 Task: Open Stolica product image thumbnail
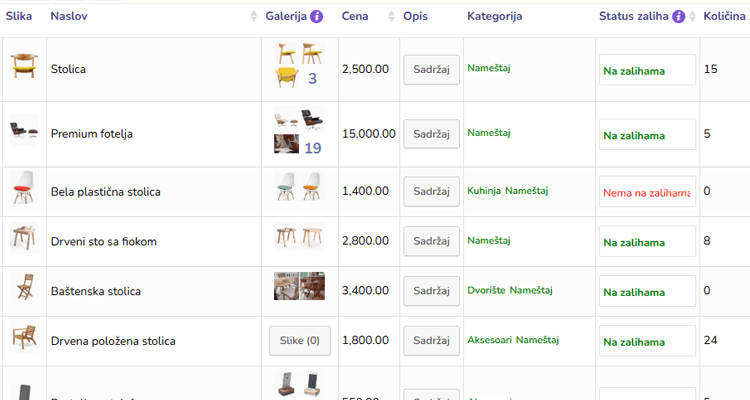pos(24,66)
